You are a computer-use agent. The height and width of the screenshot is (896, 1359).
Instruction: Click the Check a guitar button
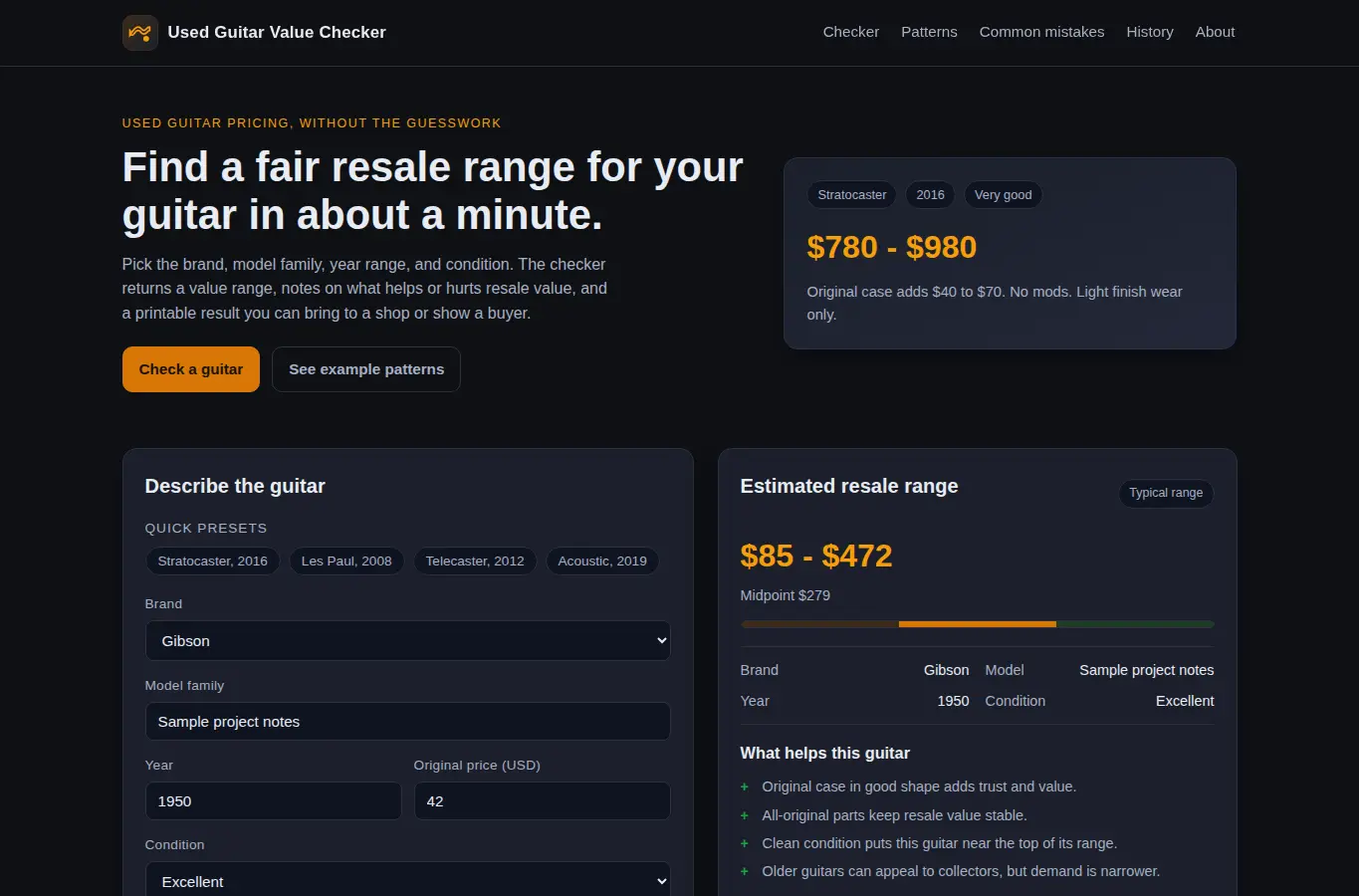pos(191,369)
